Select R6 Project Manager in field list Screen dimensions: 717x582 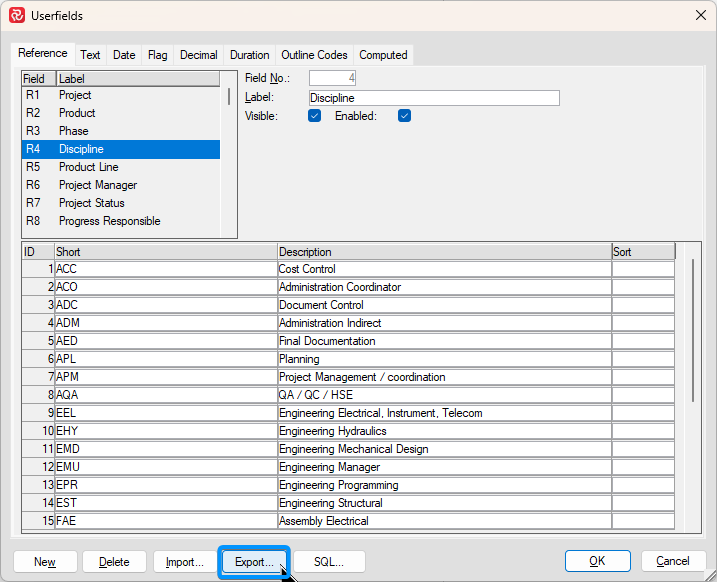click(97, 185)
